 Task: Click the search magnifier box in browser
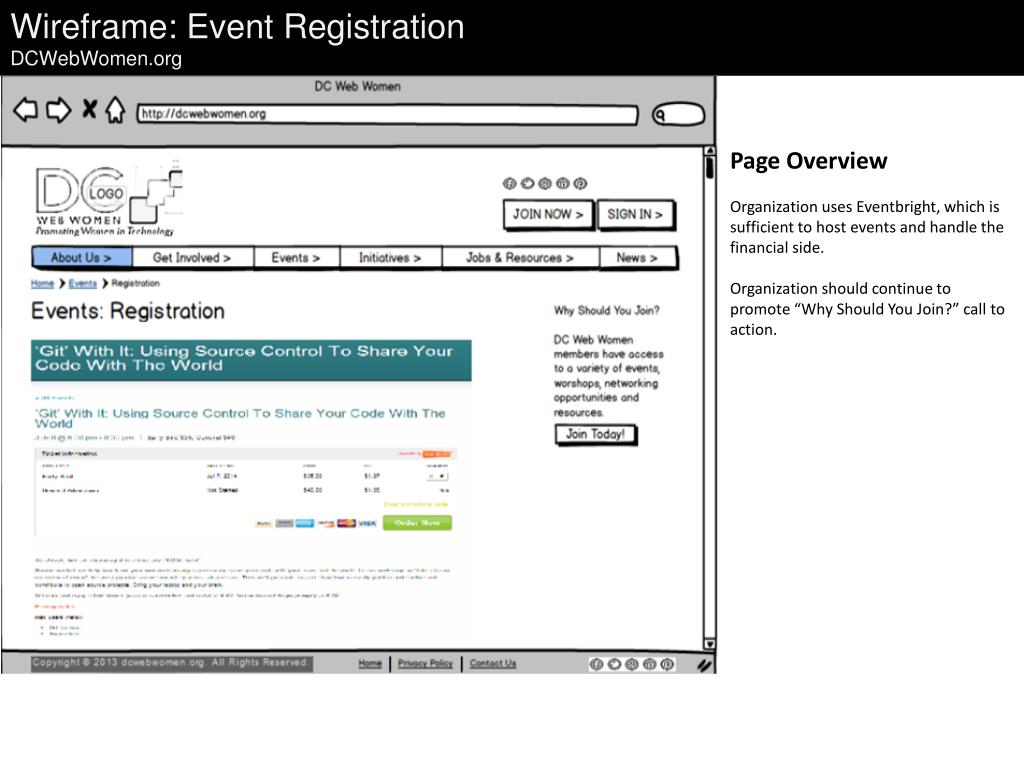click(x=679, y=115)
